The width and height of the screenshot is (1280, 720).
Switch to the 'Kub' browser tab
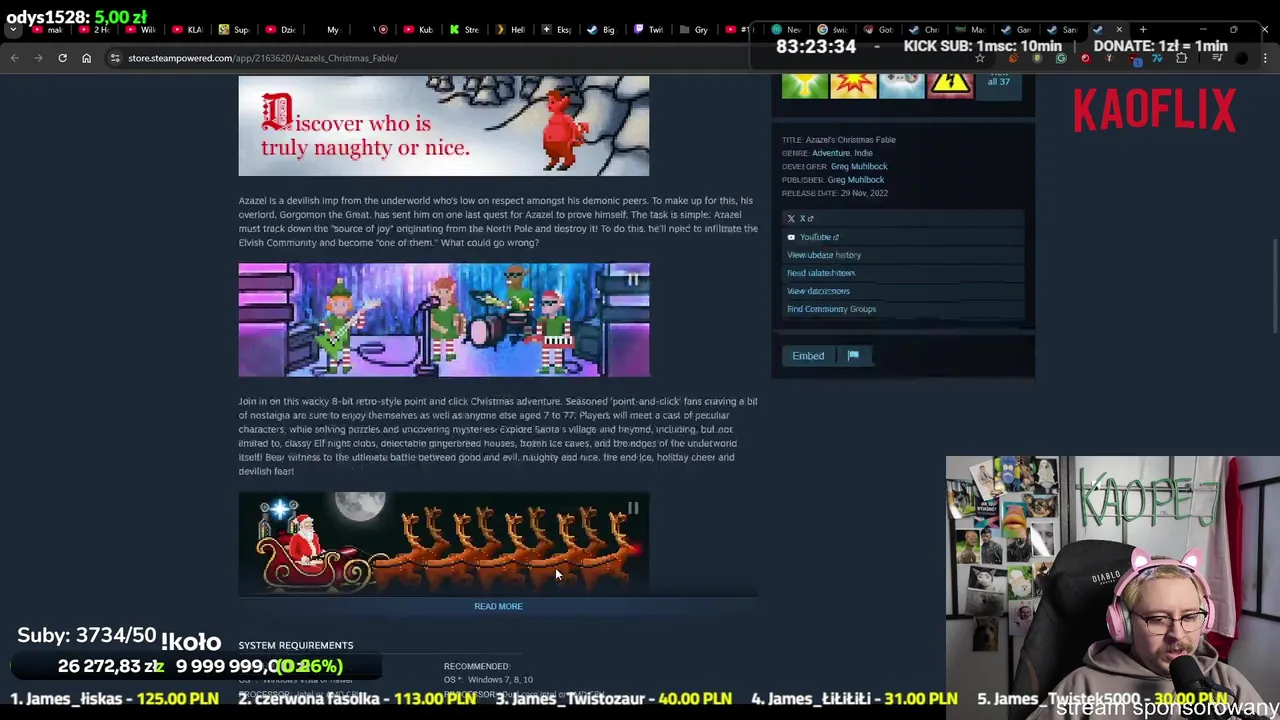pyautogui.click(x=419, y=29)
